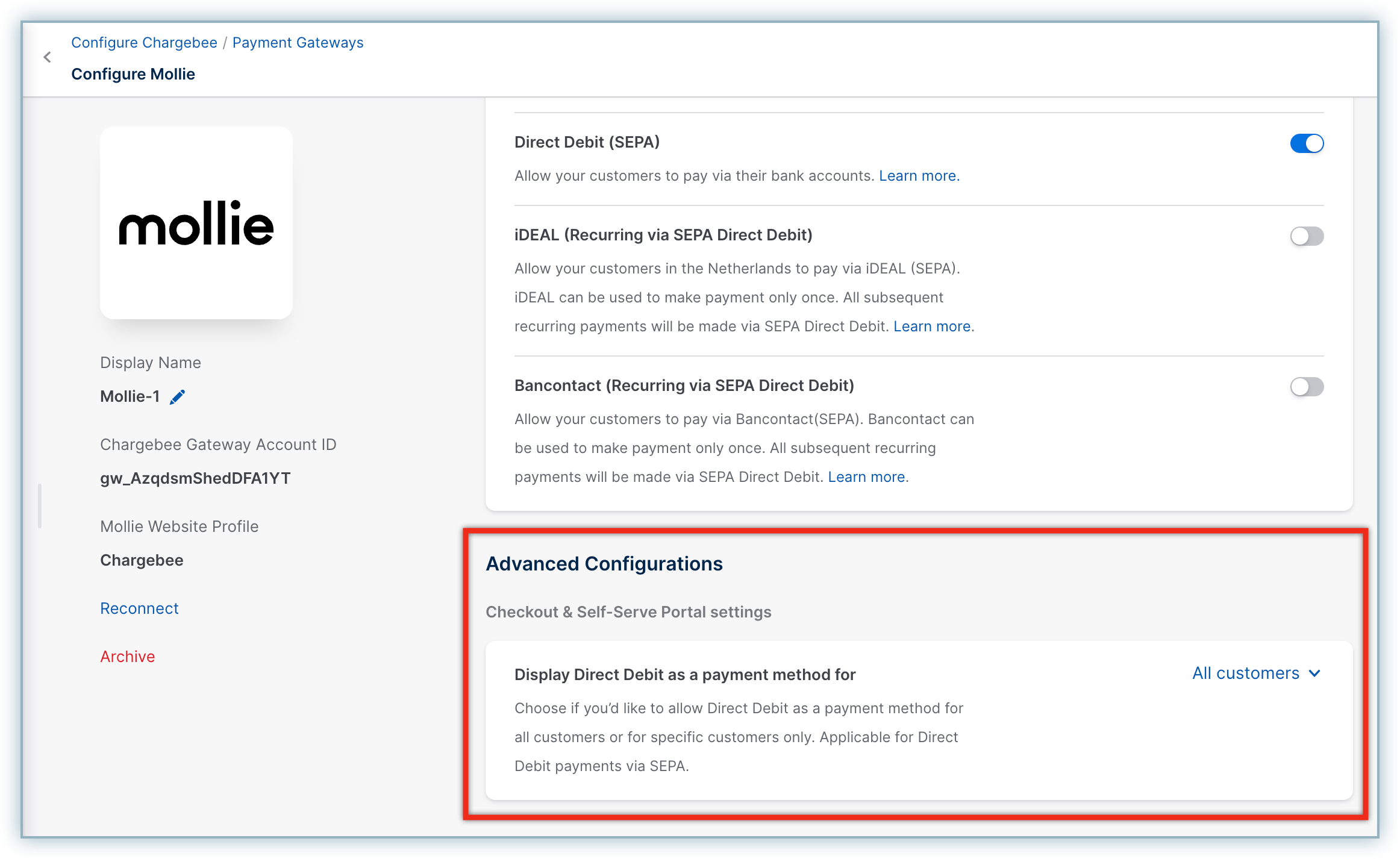Click the Mollie logo thumbnail
The image size is (1400, 859).
click(x=196, y=223)
